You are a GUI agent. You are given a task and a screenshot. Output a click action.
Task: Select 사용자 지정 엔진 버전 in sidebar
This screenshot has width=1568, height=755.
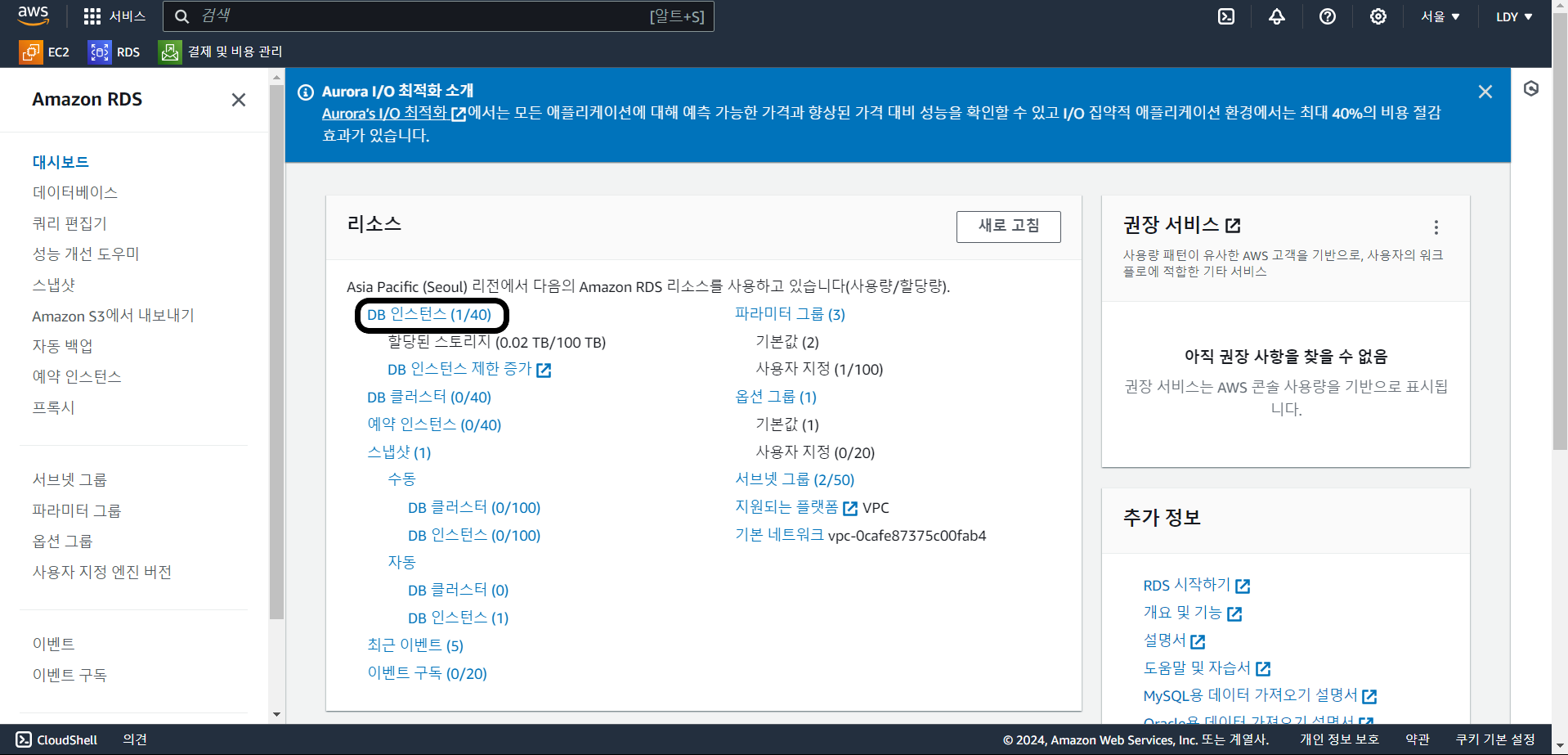(102, 573)
